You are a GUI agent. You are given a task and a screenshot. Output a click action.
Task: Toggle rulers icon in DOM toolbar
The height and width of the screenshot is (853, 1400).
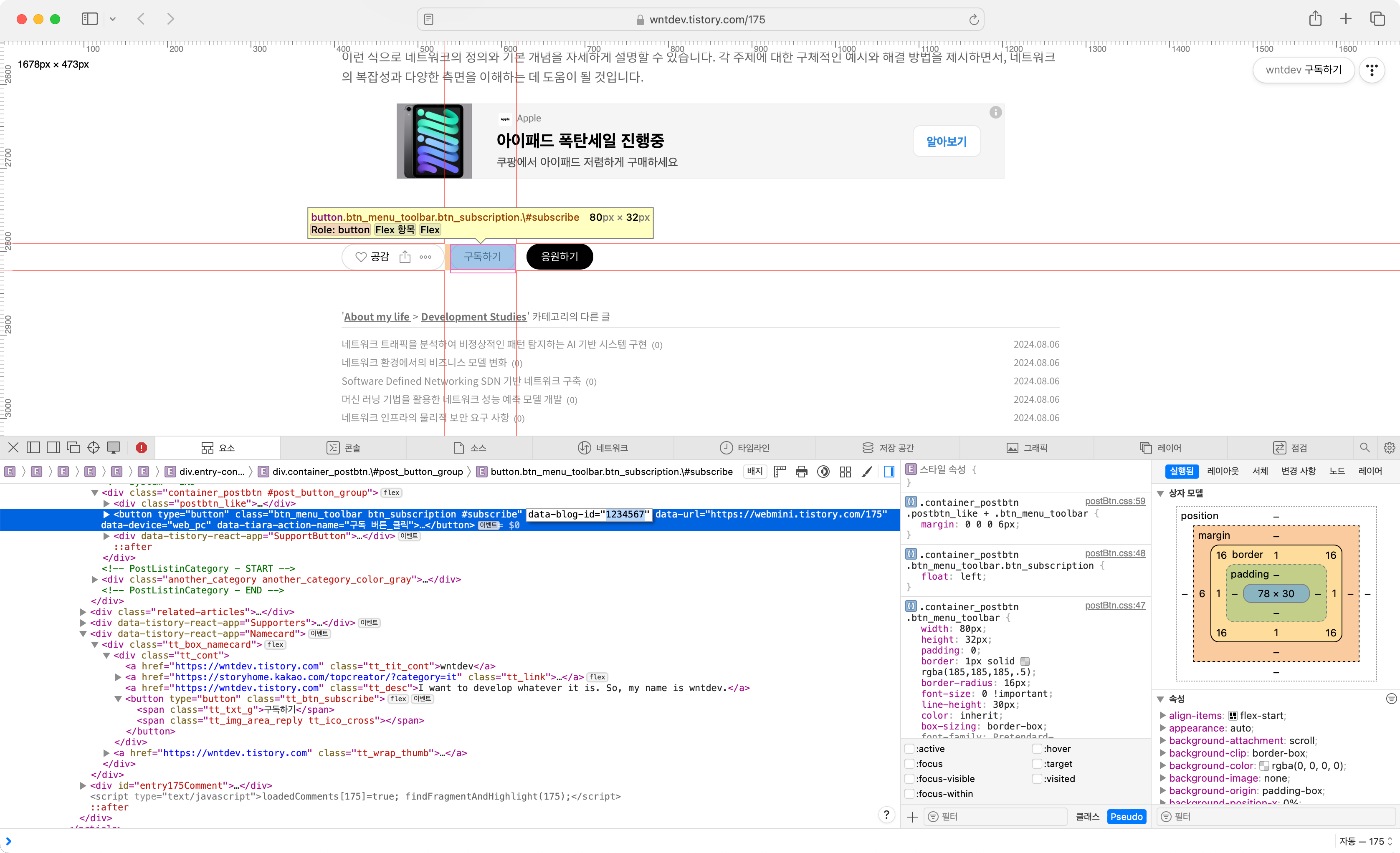pyautogui.click(x=780, y=472)
